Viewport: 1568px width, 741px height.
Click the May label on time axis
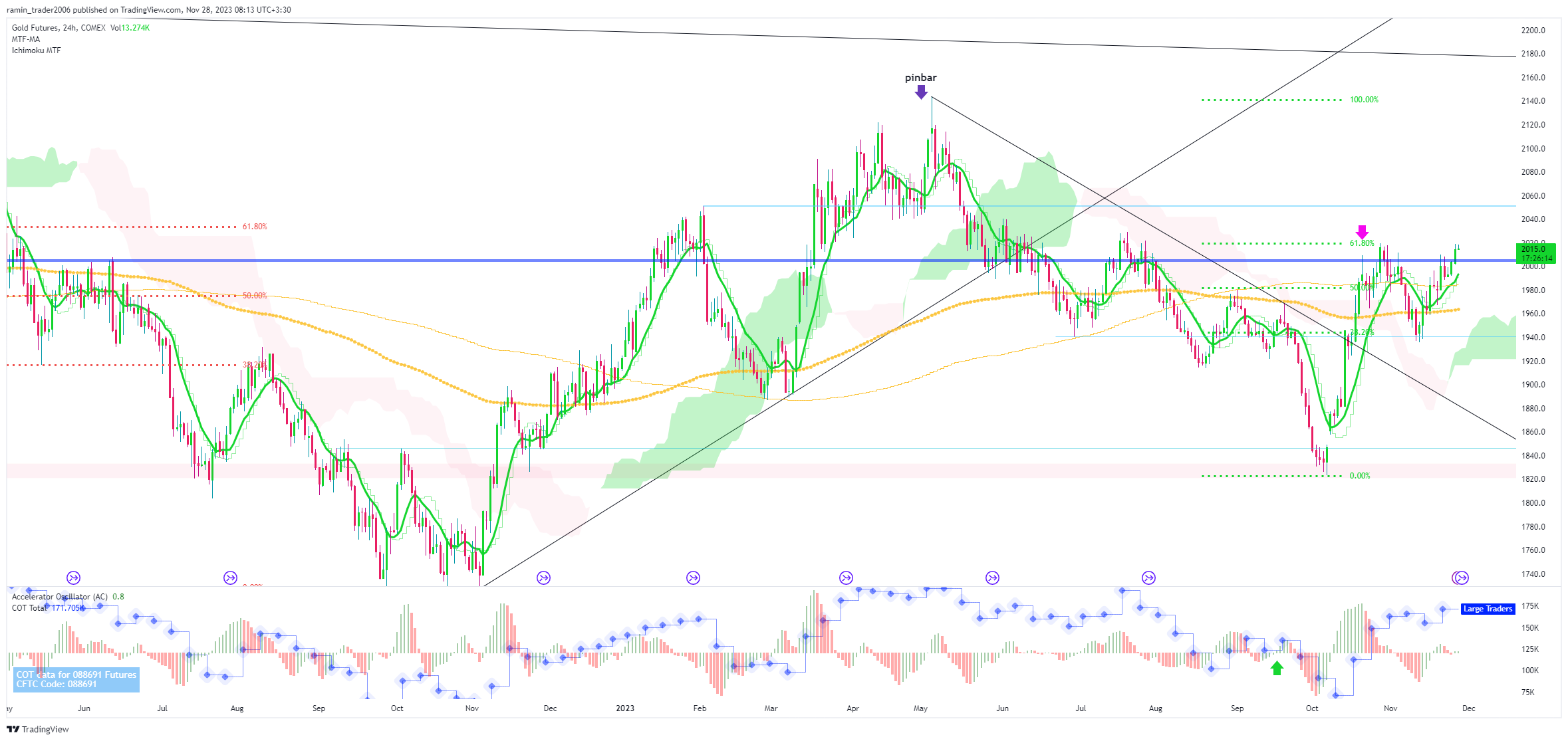point(920,708)
